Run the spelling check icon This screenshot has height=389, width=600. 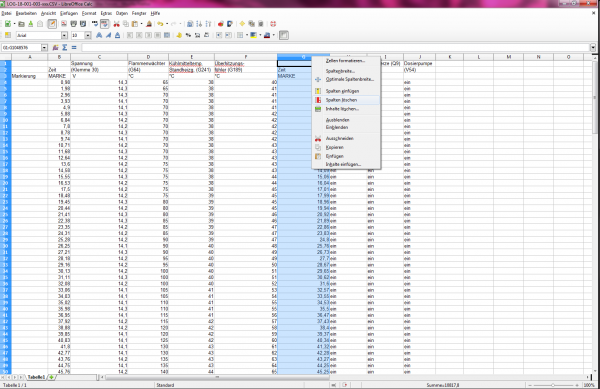tap(95, 24)
